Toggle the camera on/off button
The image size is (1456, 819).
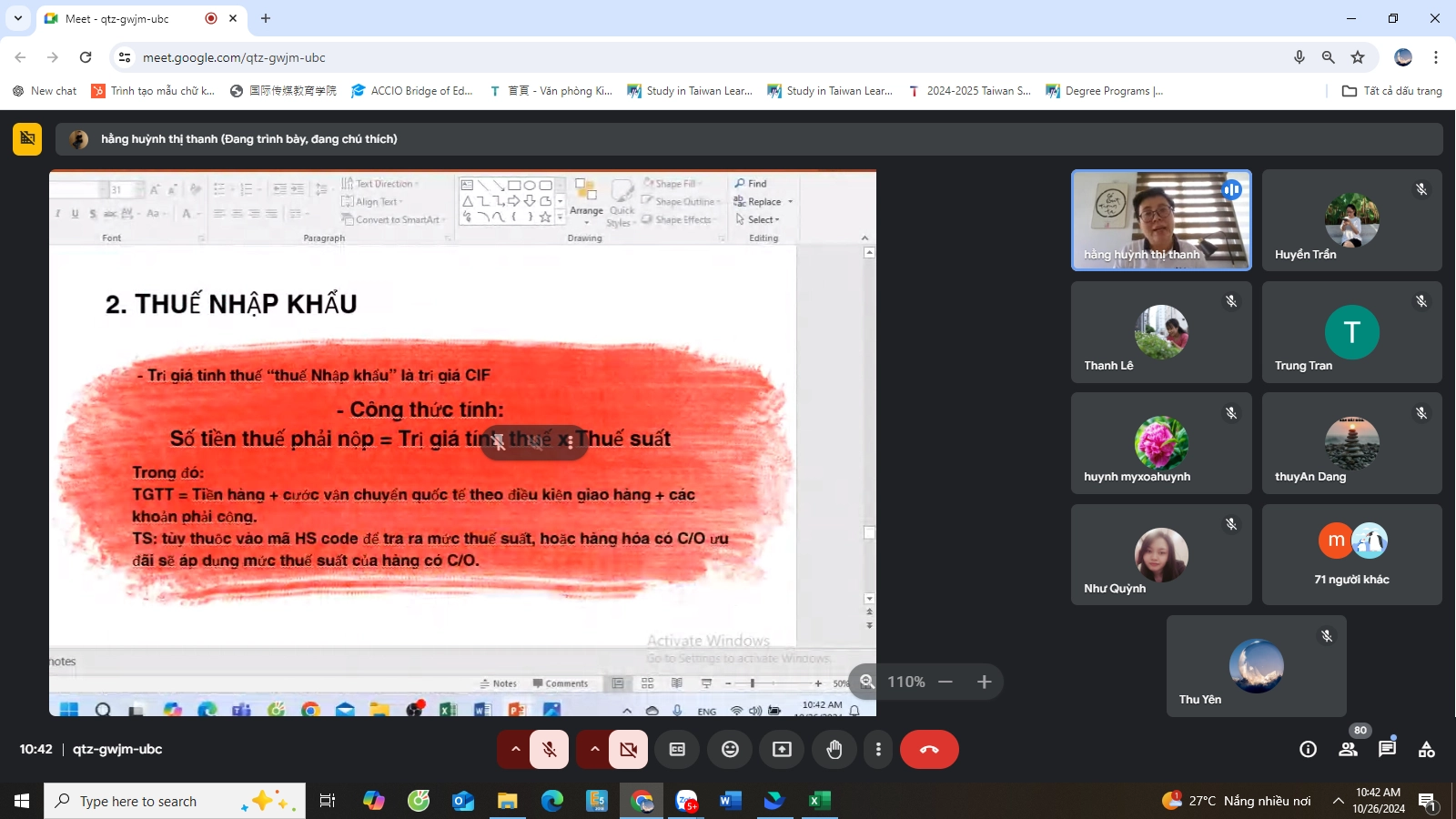coord(628,749)
